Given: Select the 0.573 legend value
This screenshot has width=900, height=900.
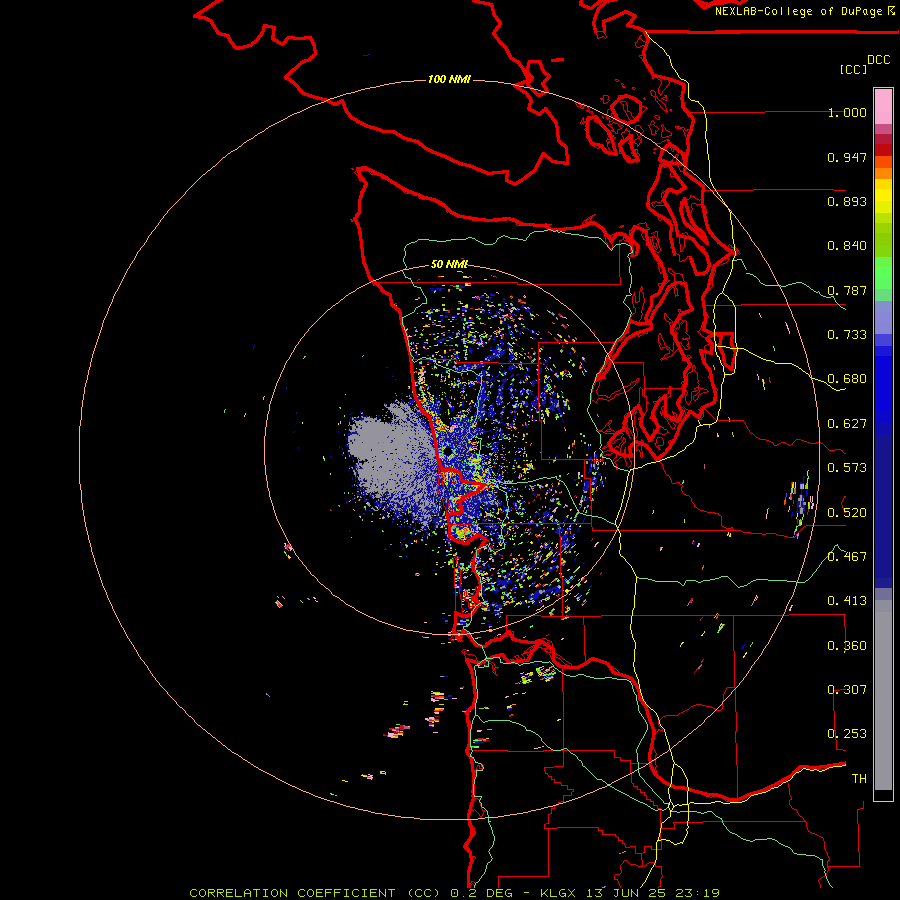Looking at the screenshot, I should (x=847, y=468).
